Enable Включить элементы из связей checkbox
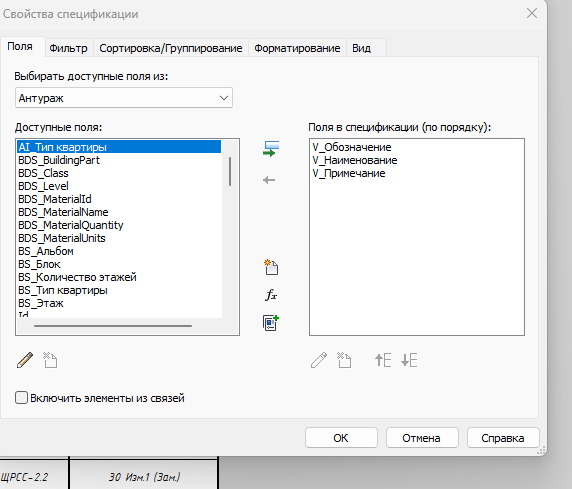Screen dimensions: 572x489 point(22,398)
